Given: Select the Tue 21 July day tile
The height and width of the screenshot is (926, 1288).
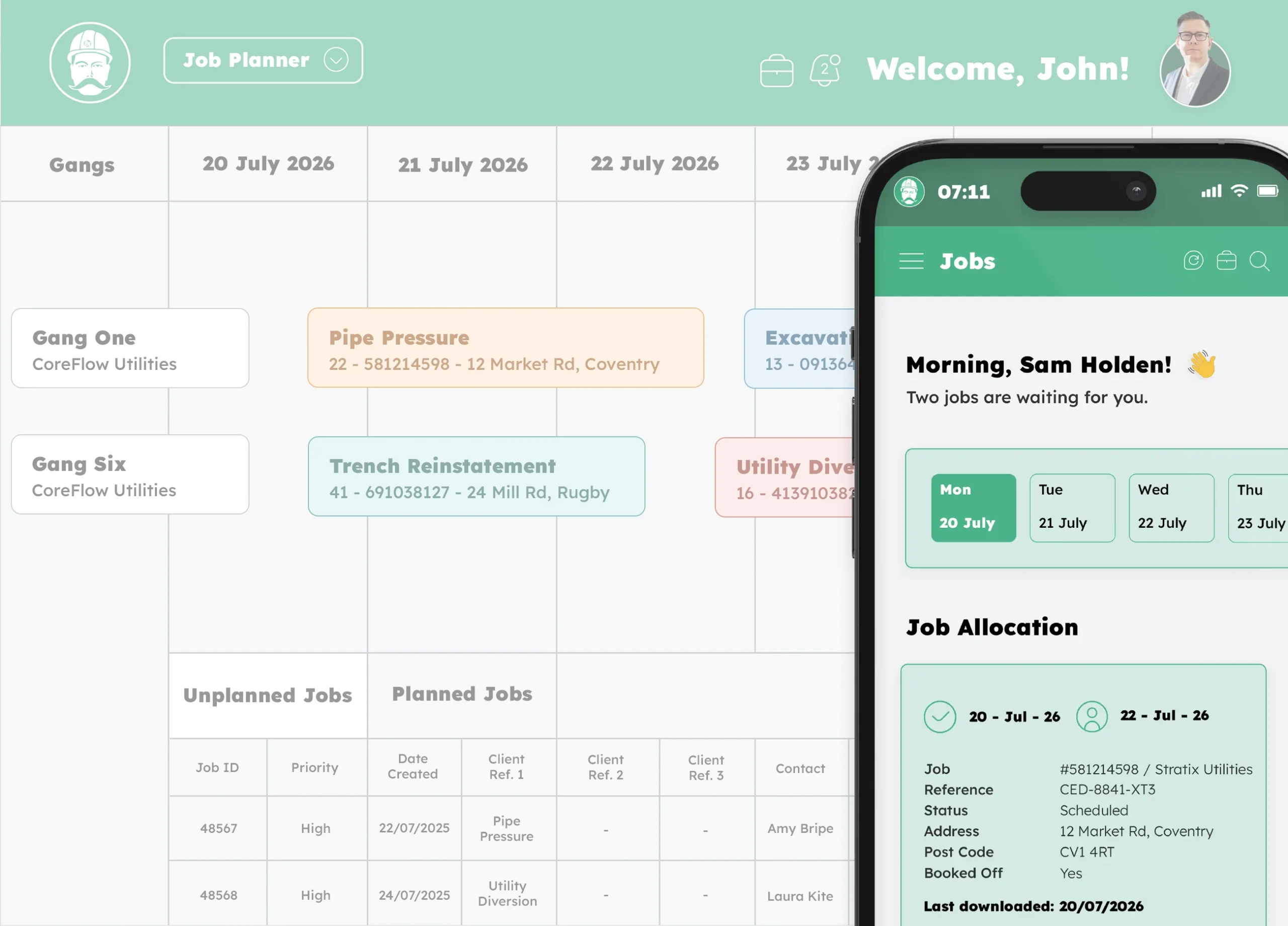Looking at the screenshot, I should pos(1072,507).
